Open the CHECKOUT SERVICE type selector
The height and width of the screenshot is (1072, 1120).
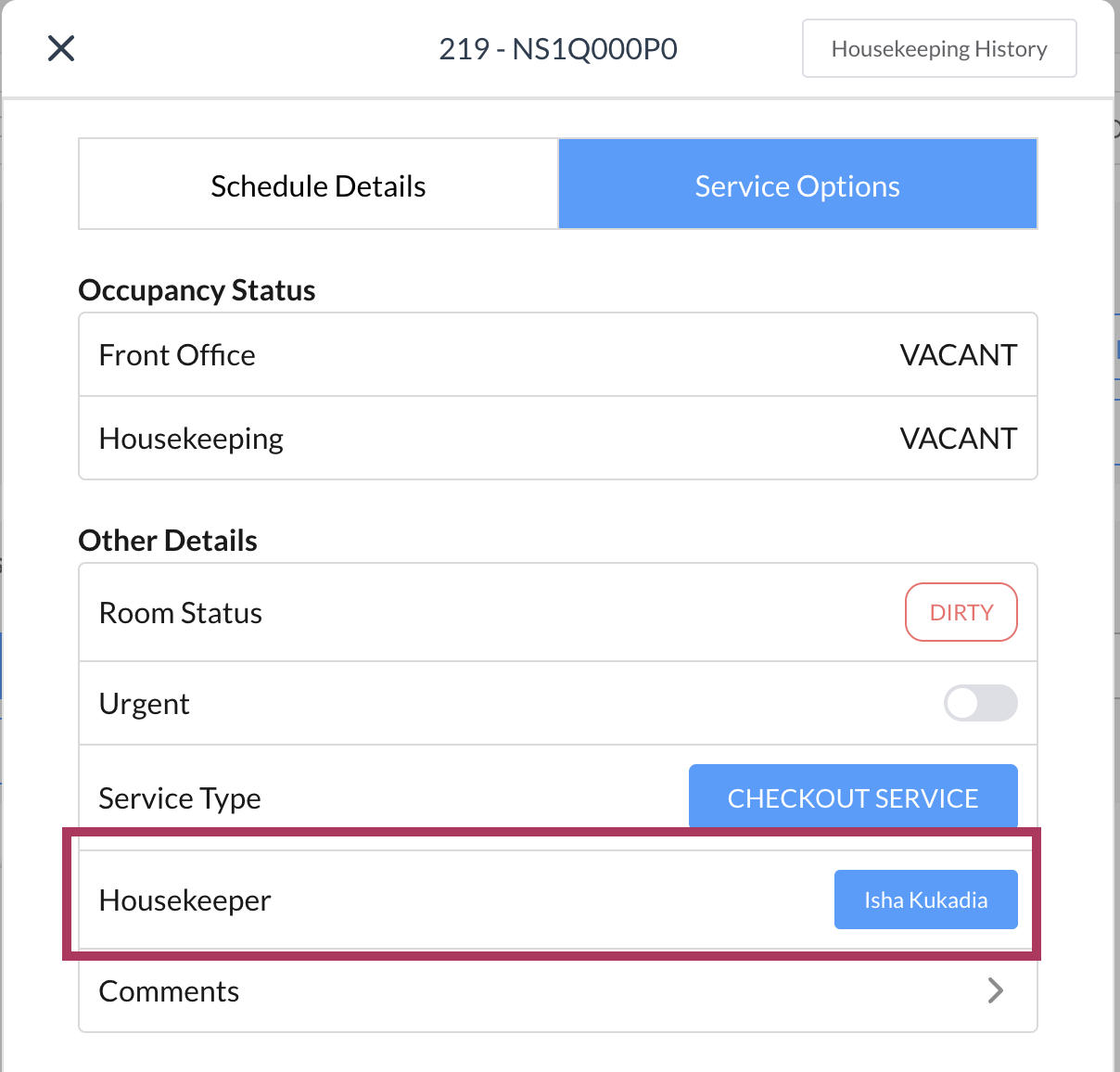pos(852,798)
